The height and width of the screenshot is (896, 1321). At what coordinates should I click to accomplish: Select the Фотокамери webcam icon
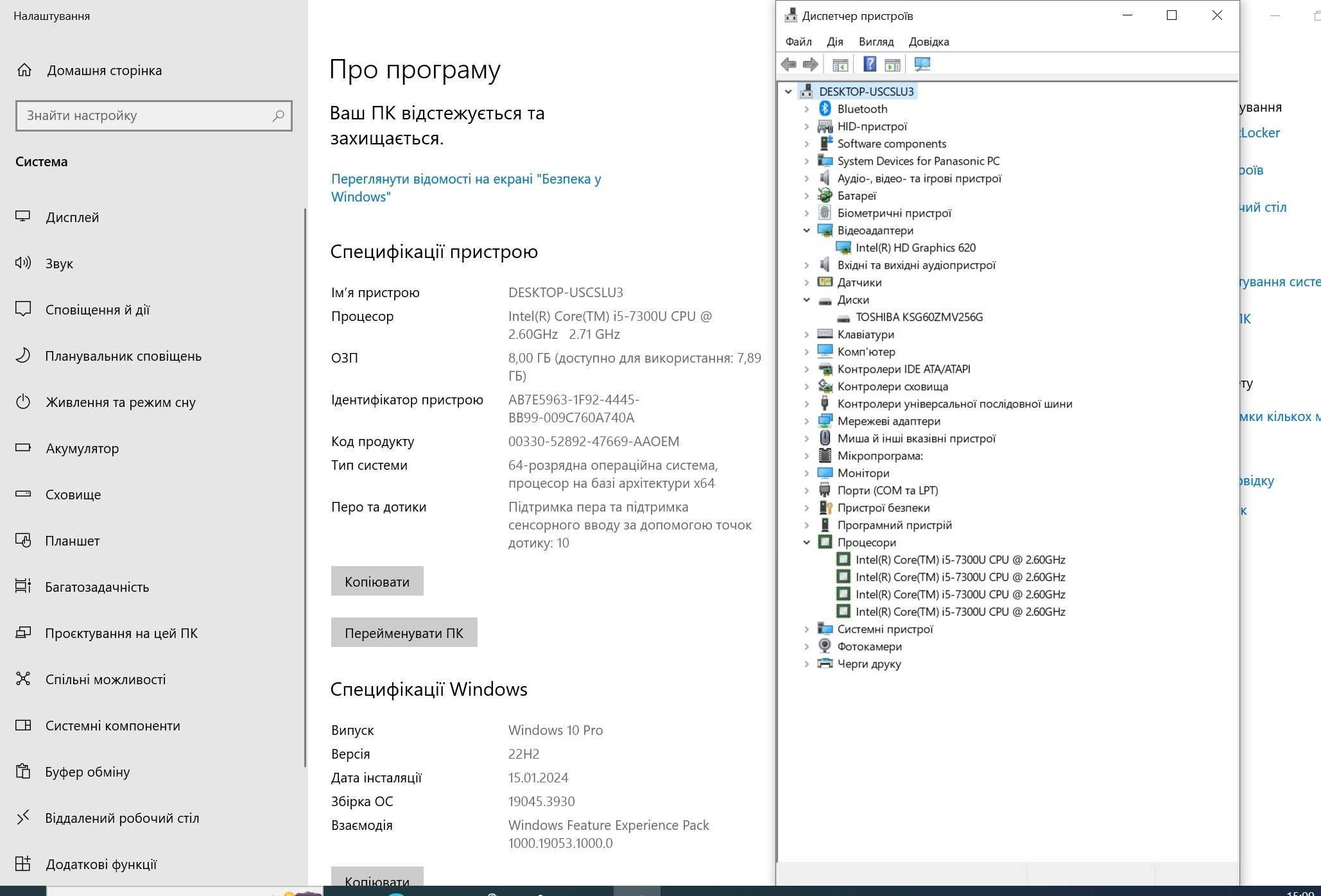pyautogui.click(x=825, y=646)
